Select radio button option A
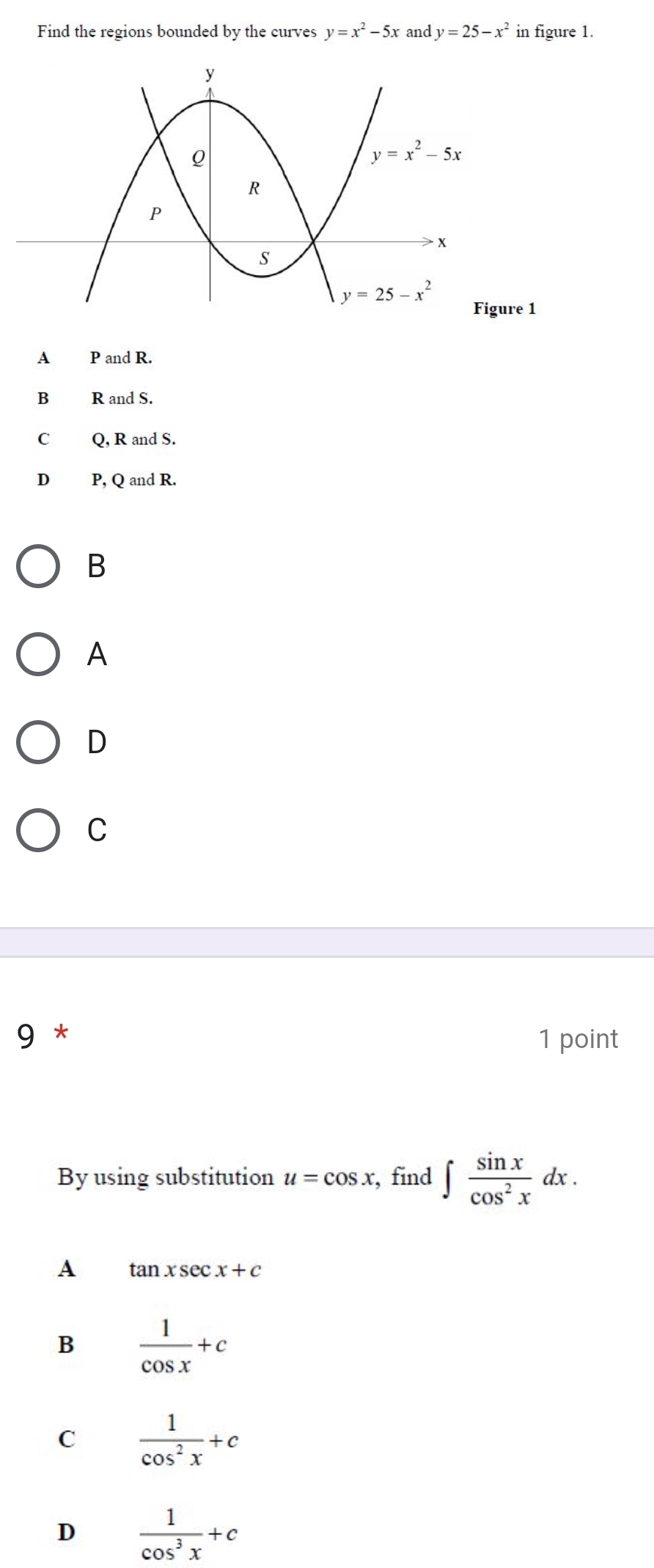This screenshot has height=1568, width=654. [38, 654]
